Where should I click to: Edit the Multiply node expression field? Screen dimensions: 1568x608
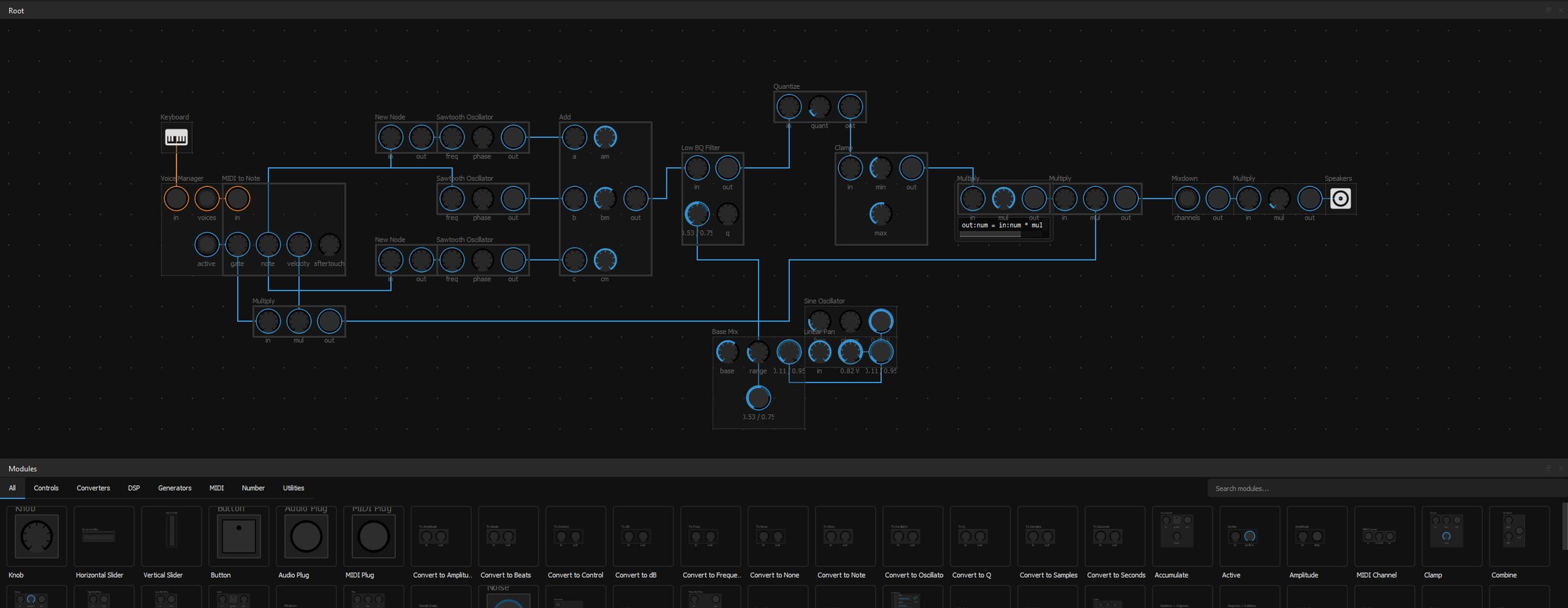click(1001, 225)
